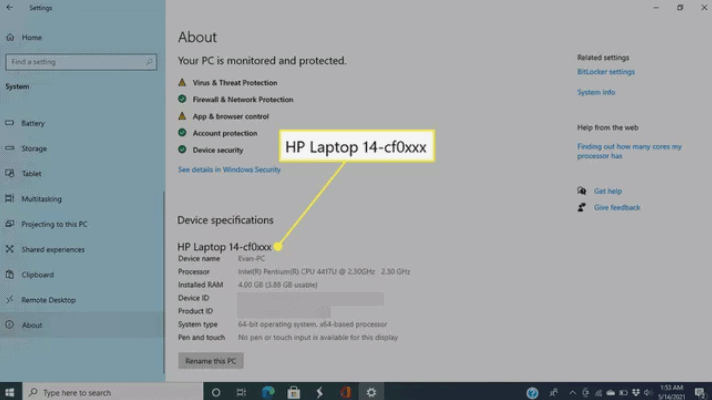Select the Evan-PC device name text
The height and width of the screenshot is (400, 712).
(x=251, y=258)
